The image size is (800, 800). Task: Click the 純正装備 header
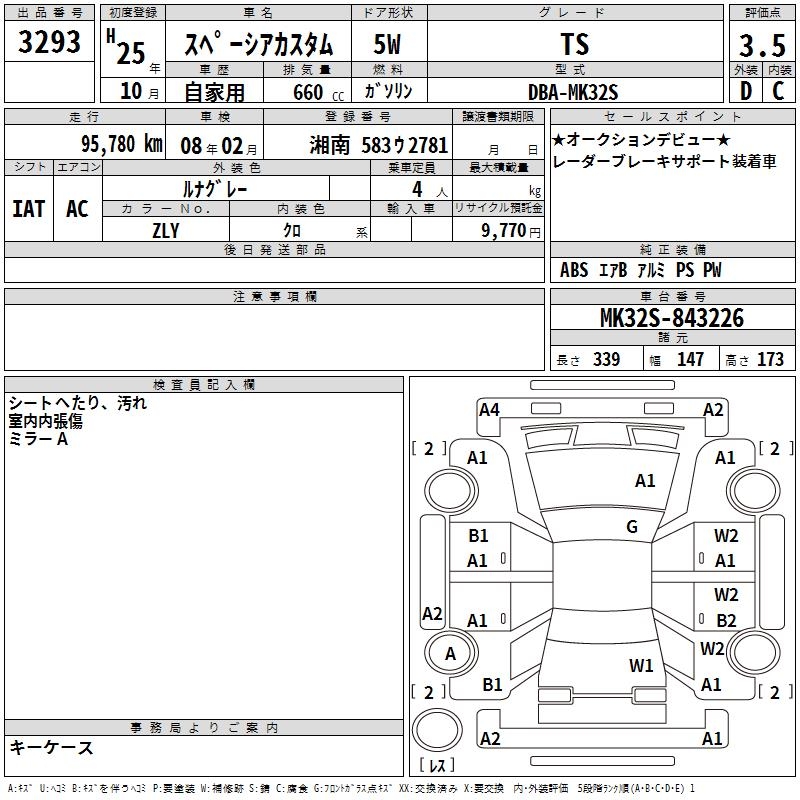(672, 249)
